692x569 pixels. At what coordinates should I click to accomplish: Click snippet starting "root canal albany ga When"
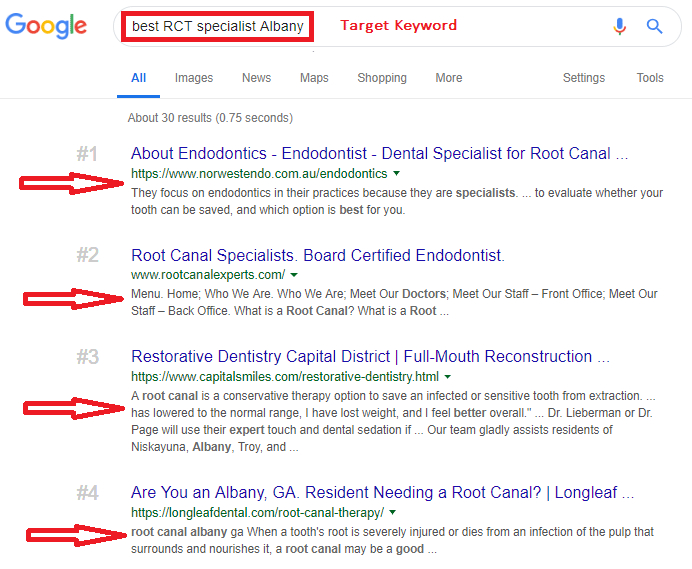tap(392, 540)
